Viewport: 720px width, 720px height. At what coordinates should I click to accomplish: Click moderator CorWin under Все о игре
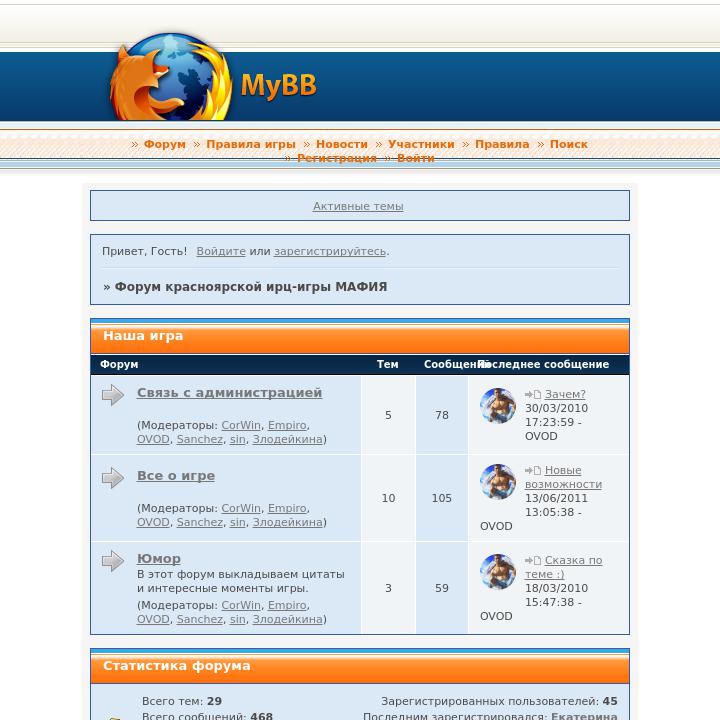[x=241, y=508]
